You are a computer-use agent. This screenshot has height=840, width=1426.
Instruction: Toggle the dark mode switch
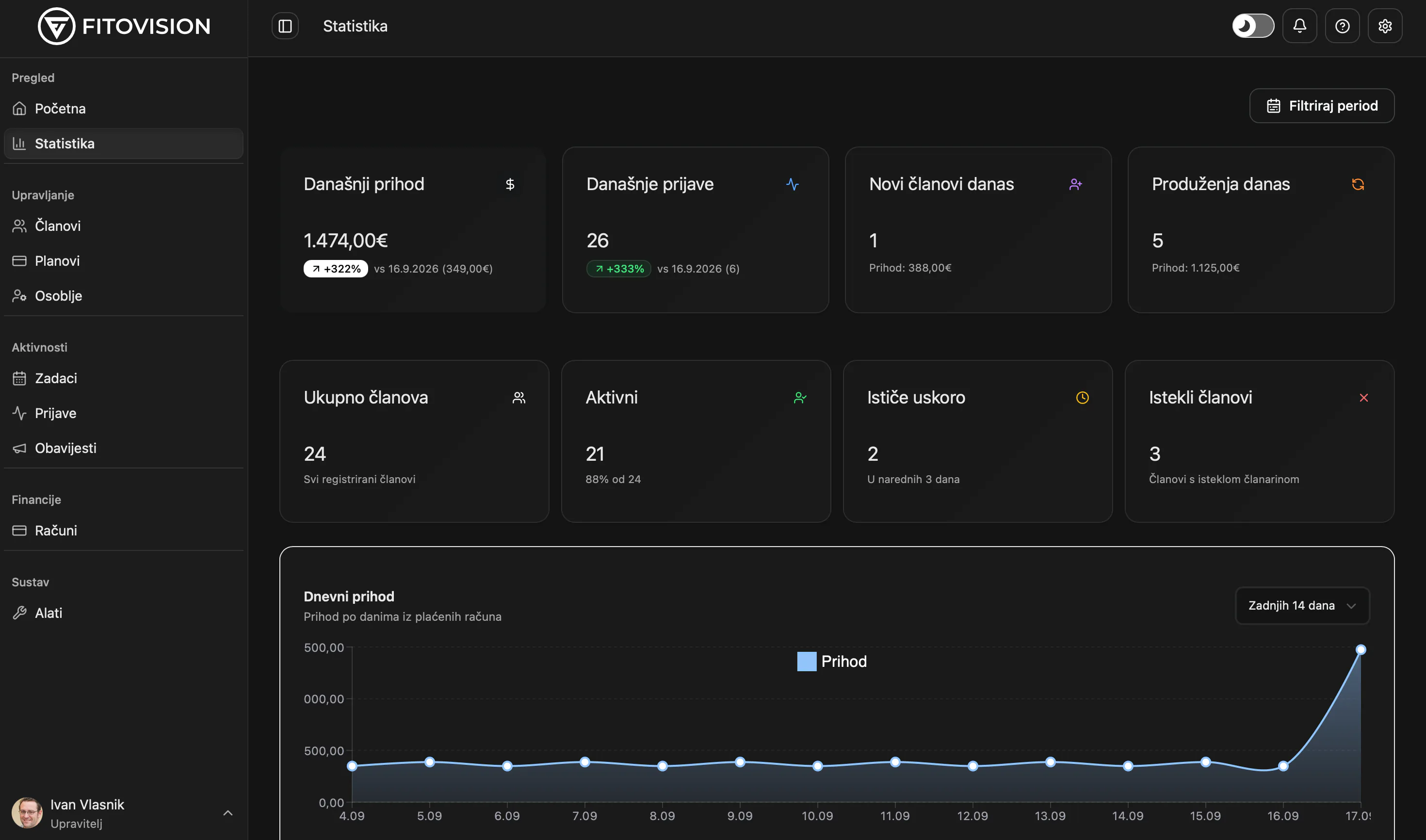coord(1253,26)
